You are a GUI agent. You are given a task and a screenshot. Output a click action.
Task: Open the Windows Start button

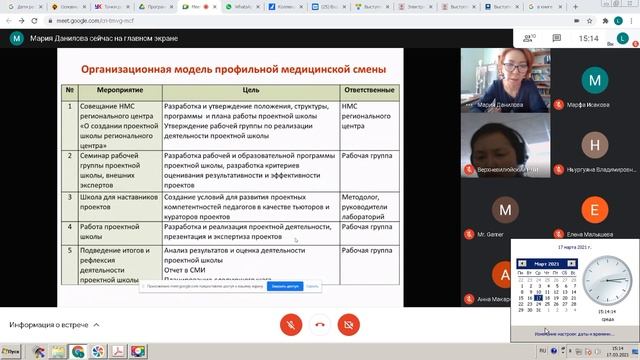pos(11,351)
